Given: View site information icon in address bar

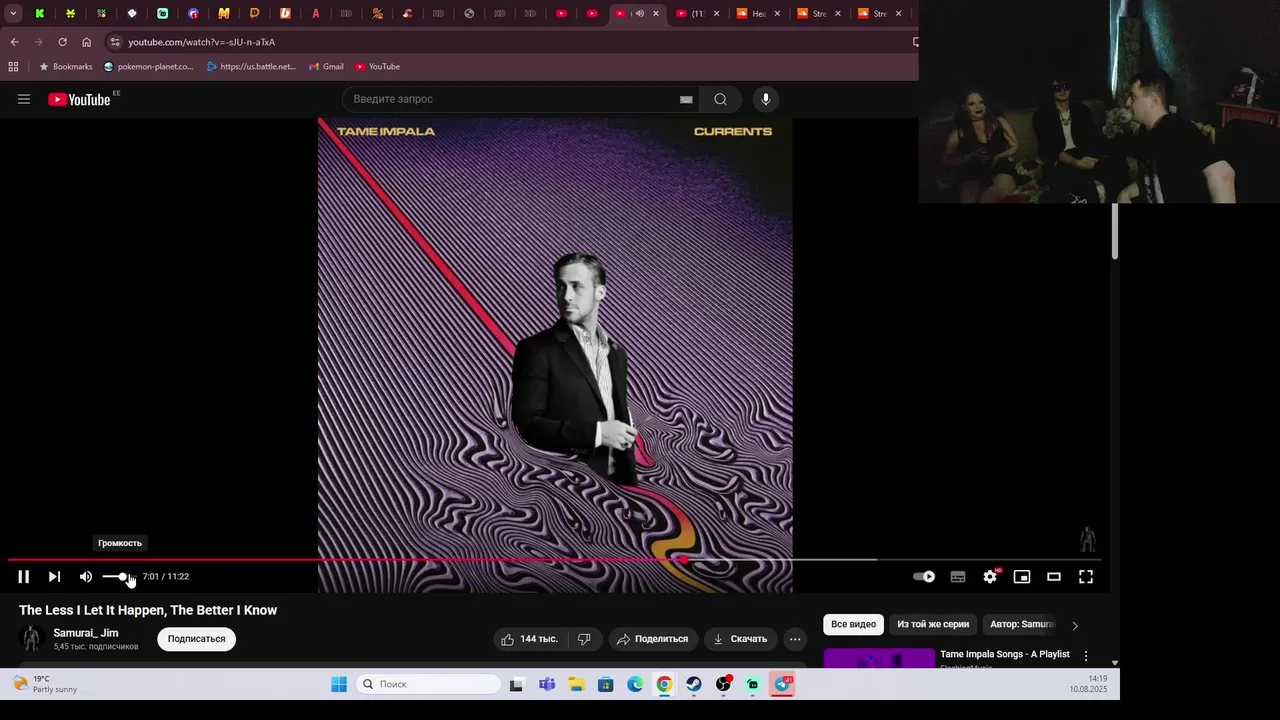Looking at the screenshot, I should 115,42.
